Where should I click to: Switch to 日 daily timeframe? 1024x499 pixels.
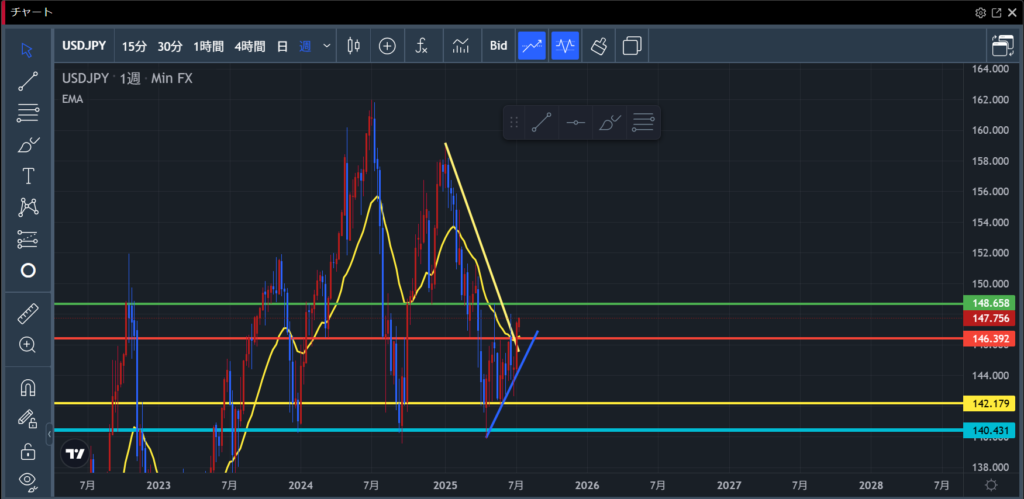(x=282, y=46)
